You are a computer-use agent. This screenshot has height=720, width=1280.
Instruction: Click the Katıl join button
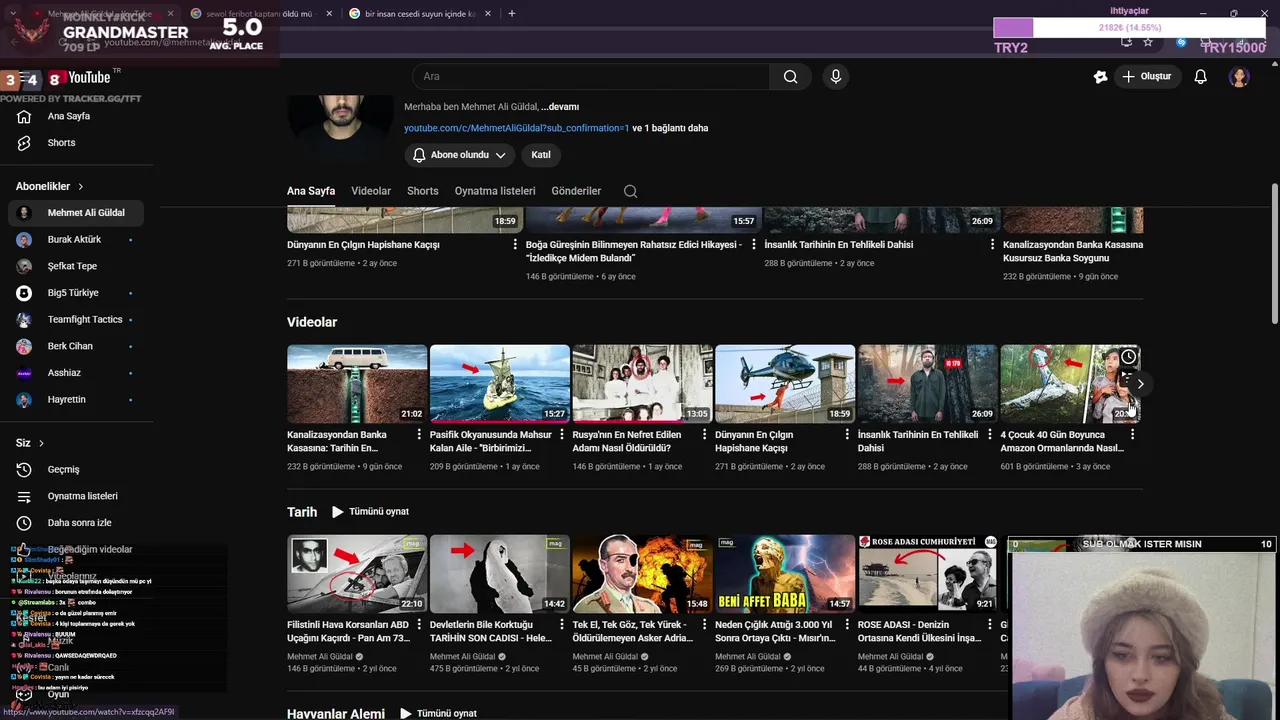point(541,155)
